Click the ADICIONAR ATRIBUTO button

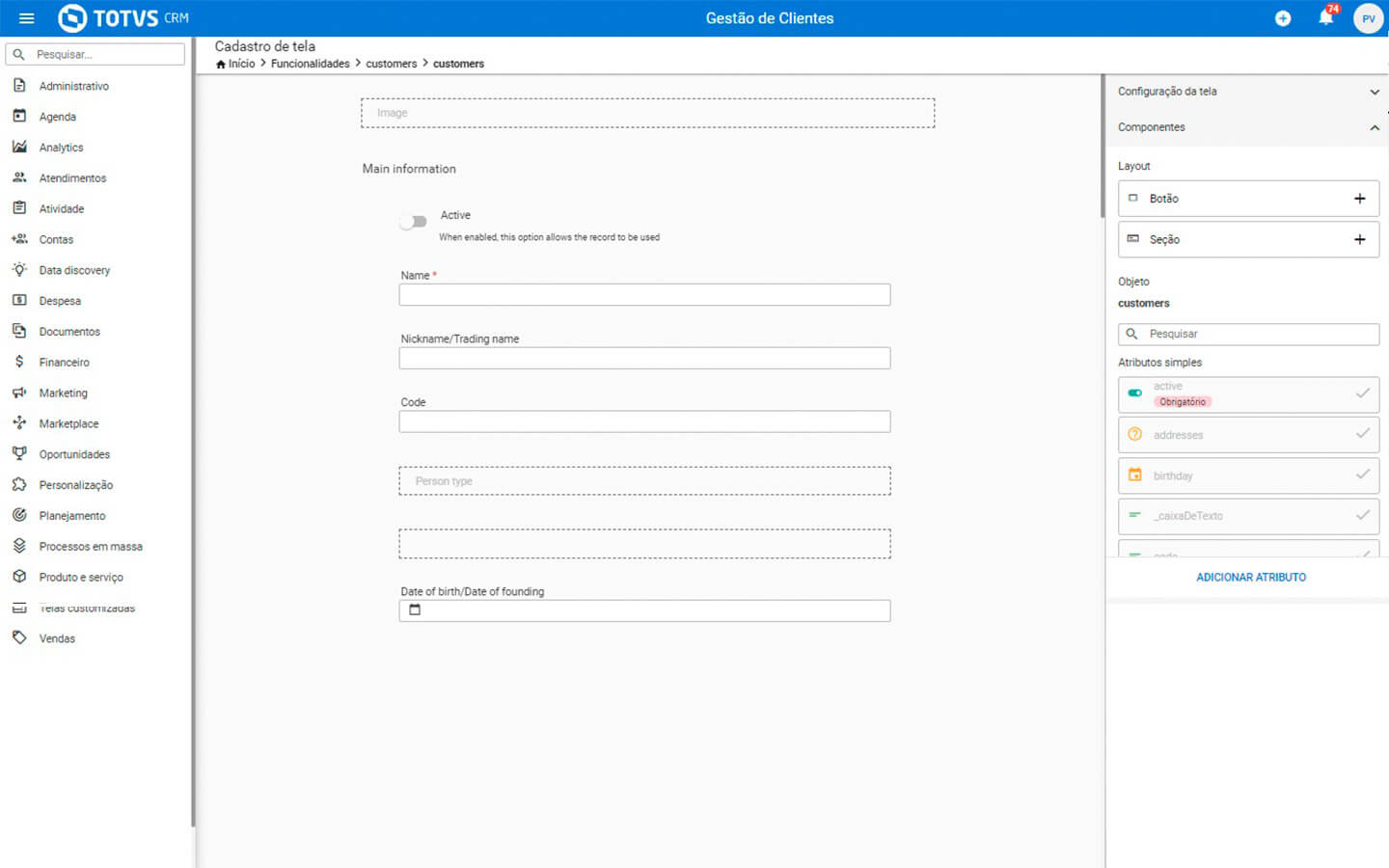click(1250, 577)
